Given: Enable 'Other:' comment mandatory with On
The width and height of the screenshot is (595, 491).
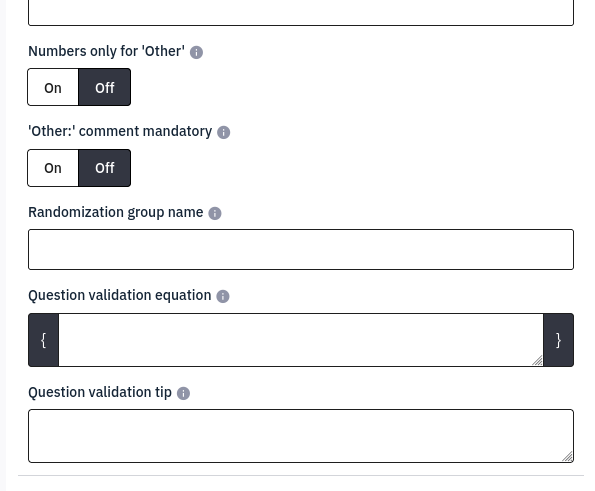Looking at the screenshot, I should [53, 168].
